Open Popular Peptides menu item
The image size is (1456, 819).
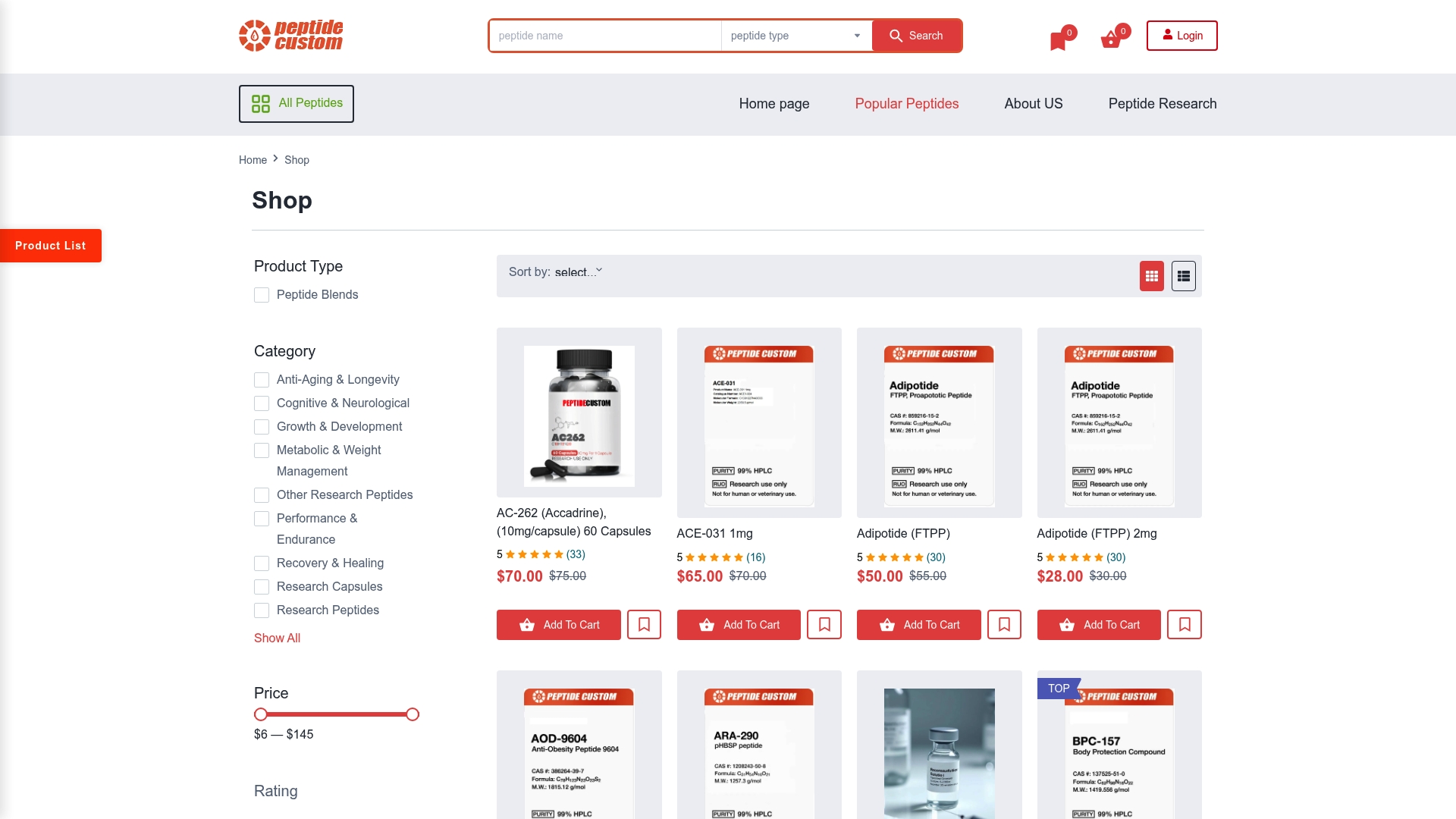click(907, 104)
